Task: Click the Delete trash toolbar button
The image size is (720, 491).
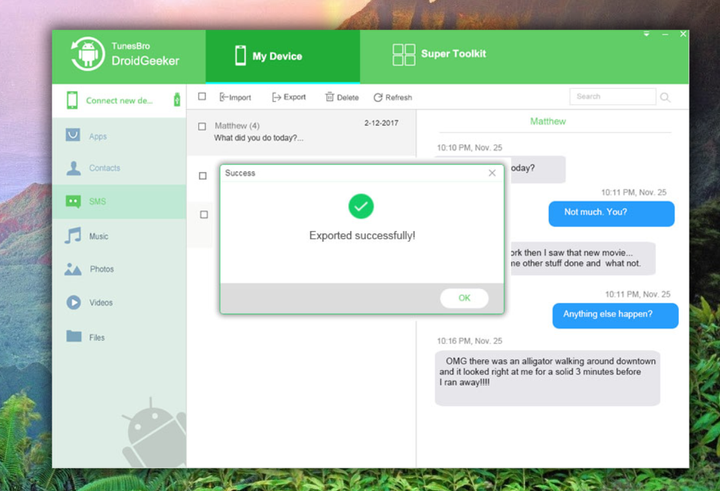Action: click(x=342, y=97)
